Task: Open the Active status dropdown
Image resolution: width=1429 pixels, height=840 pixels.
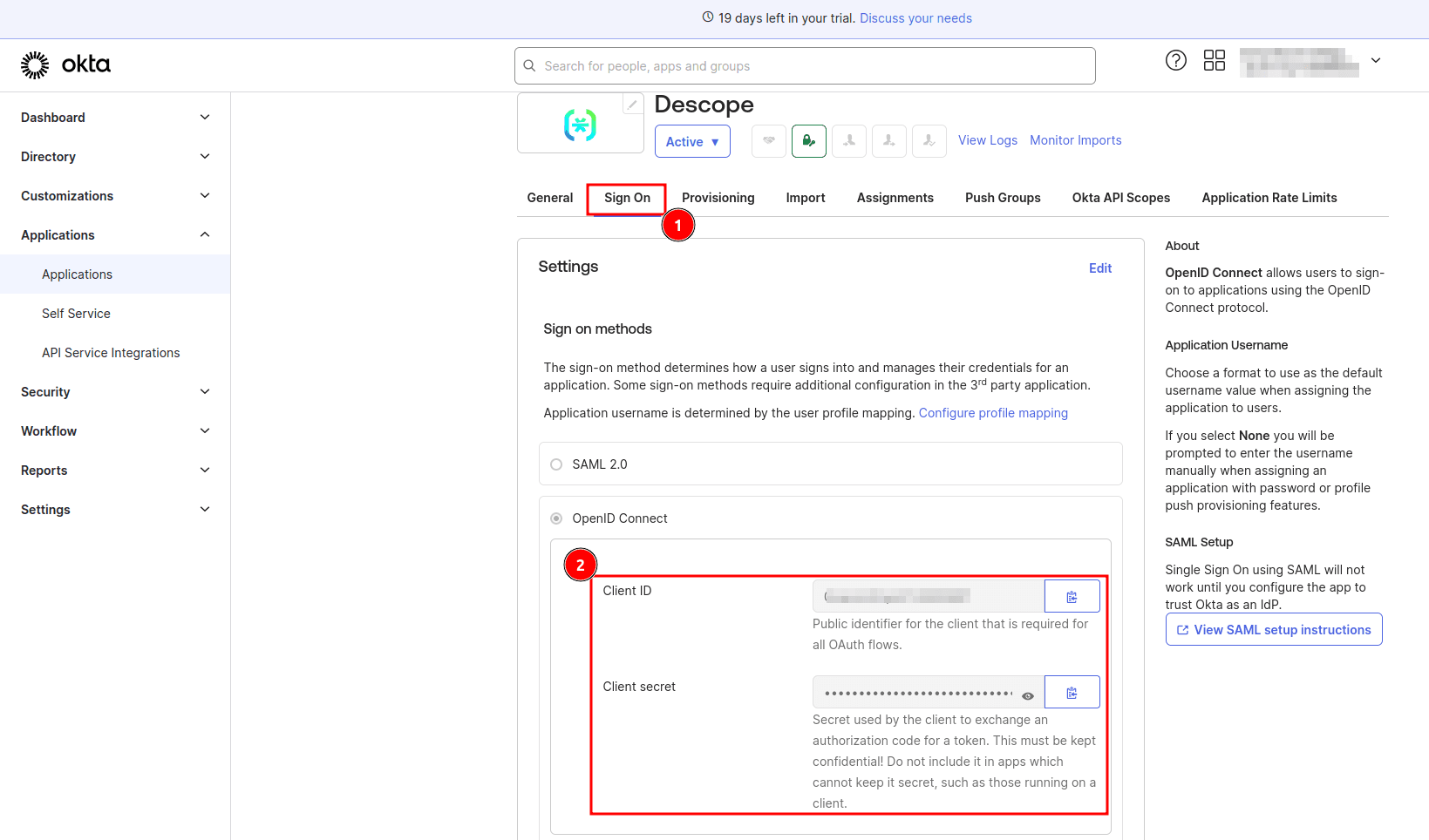Action: [692, 142]
